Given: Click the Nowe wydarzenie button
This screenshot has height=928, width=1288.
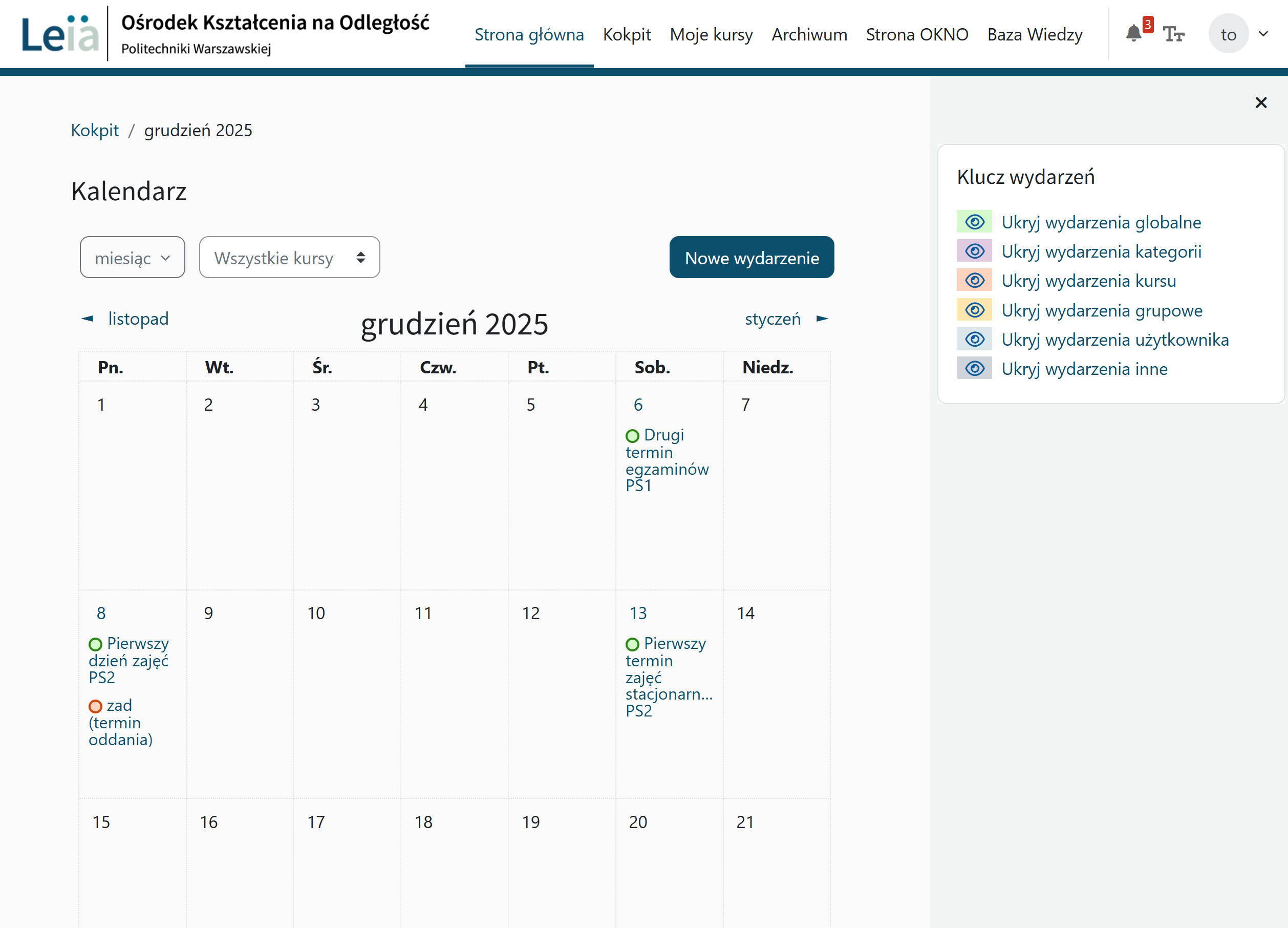Looking at the screenshot, I should tap(752, 258).
